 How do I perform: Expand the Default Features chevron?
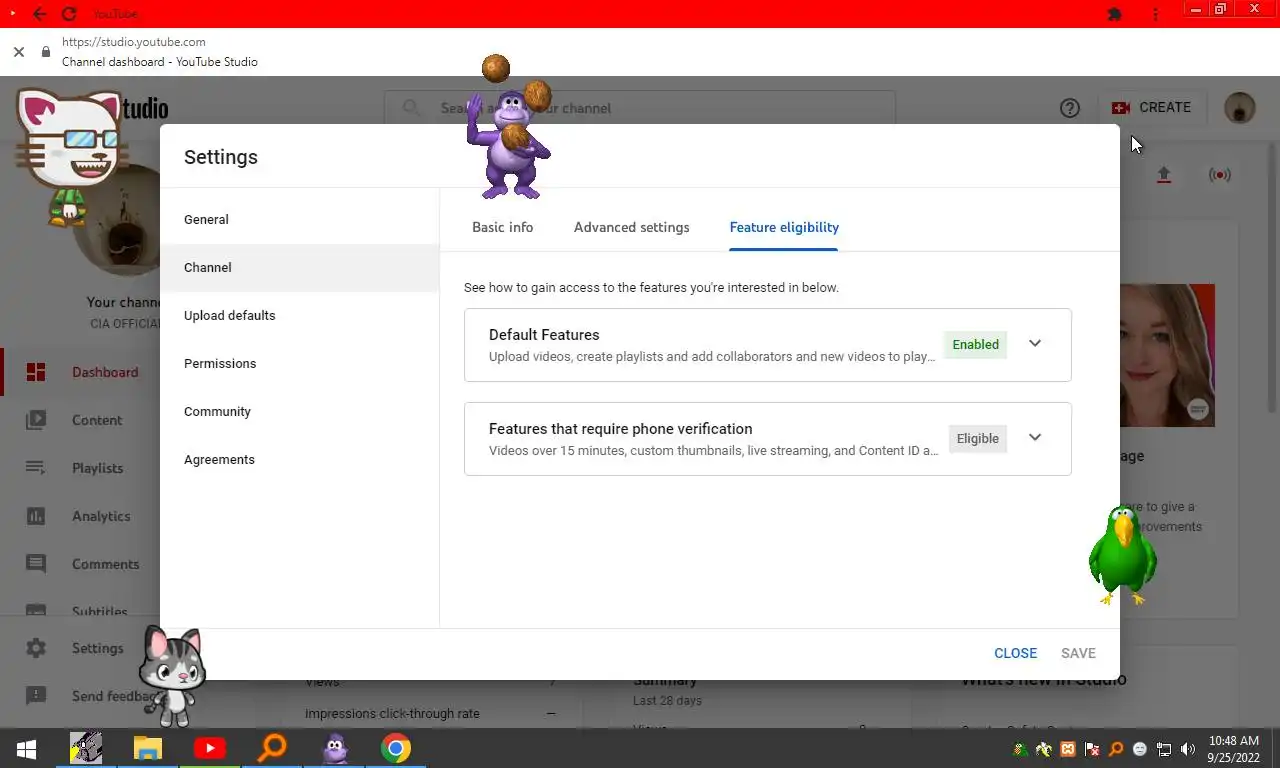pos(1035,344)
